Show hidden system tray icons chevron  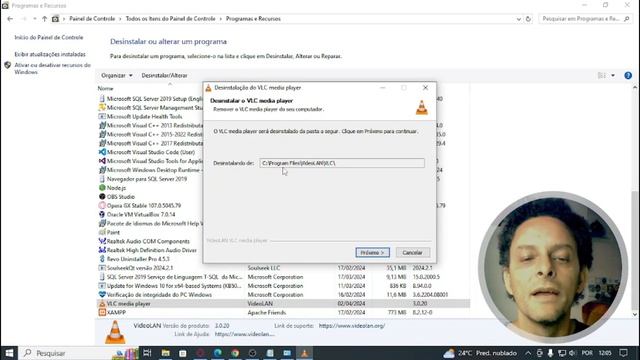tap(528, 353)
